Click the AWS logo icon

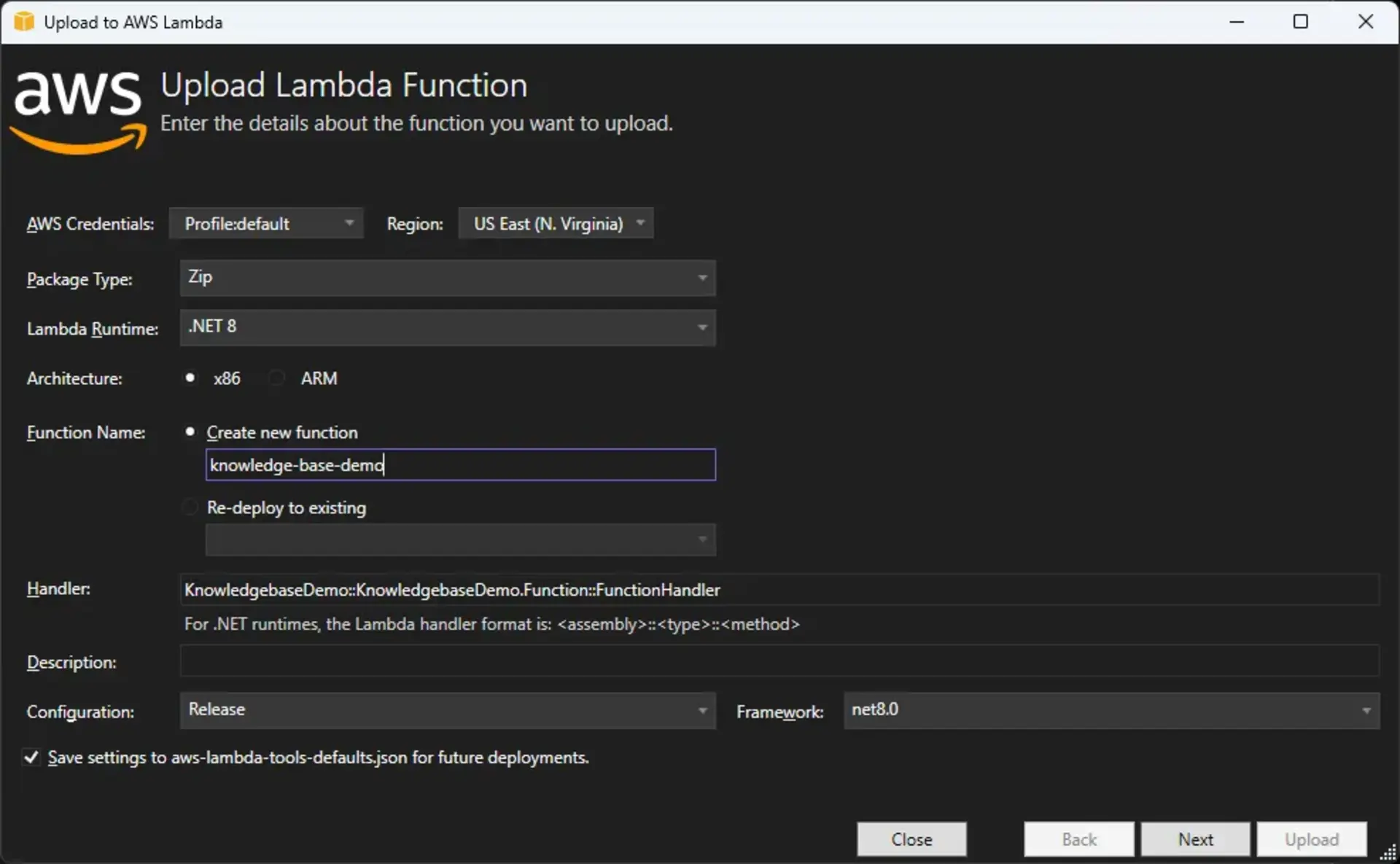[x=78, y=109]
